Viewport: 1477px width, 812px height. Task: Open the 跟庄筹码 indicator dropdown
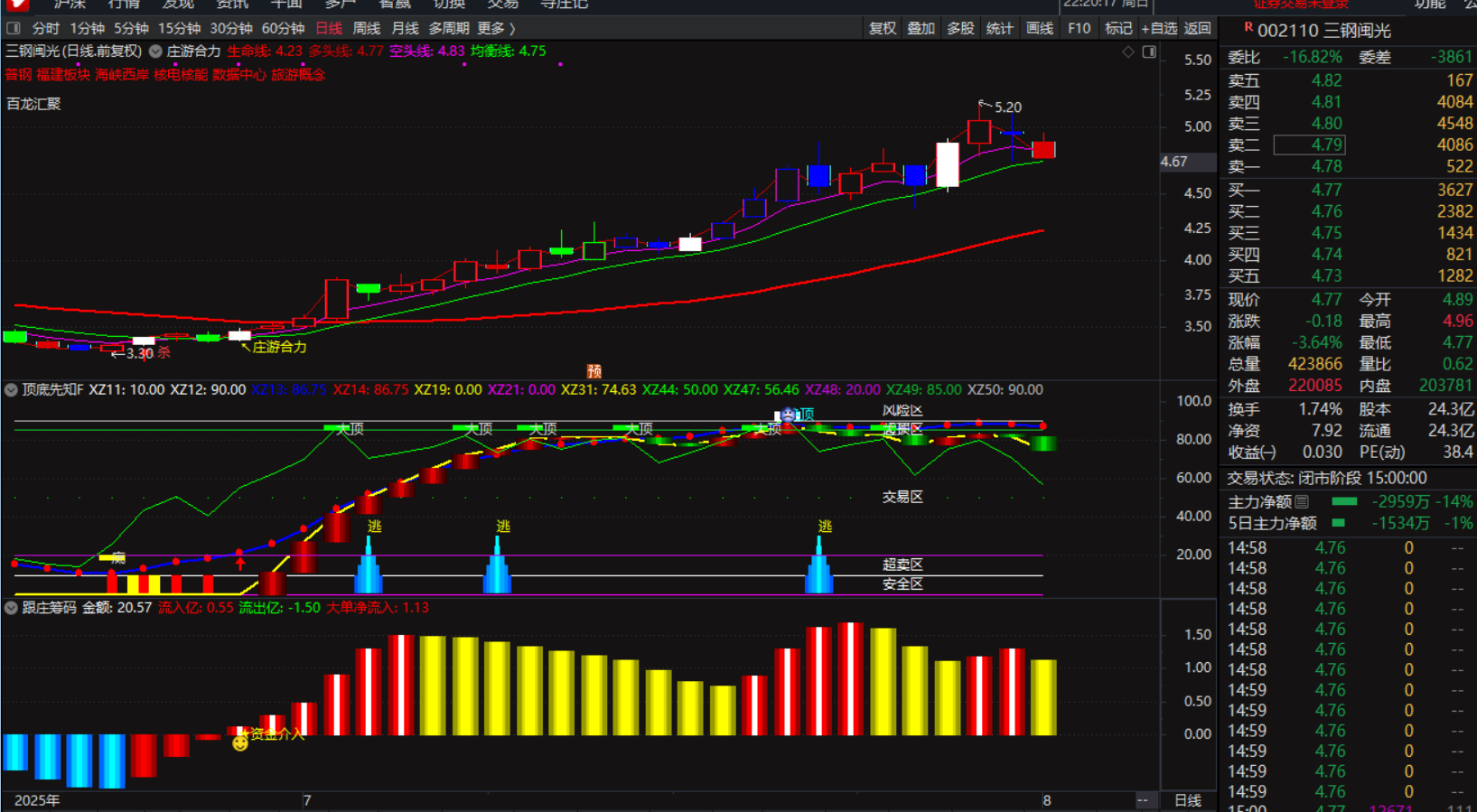[11, 608]
